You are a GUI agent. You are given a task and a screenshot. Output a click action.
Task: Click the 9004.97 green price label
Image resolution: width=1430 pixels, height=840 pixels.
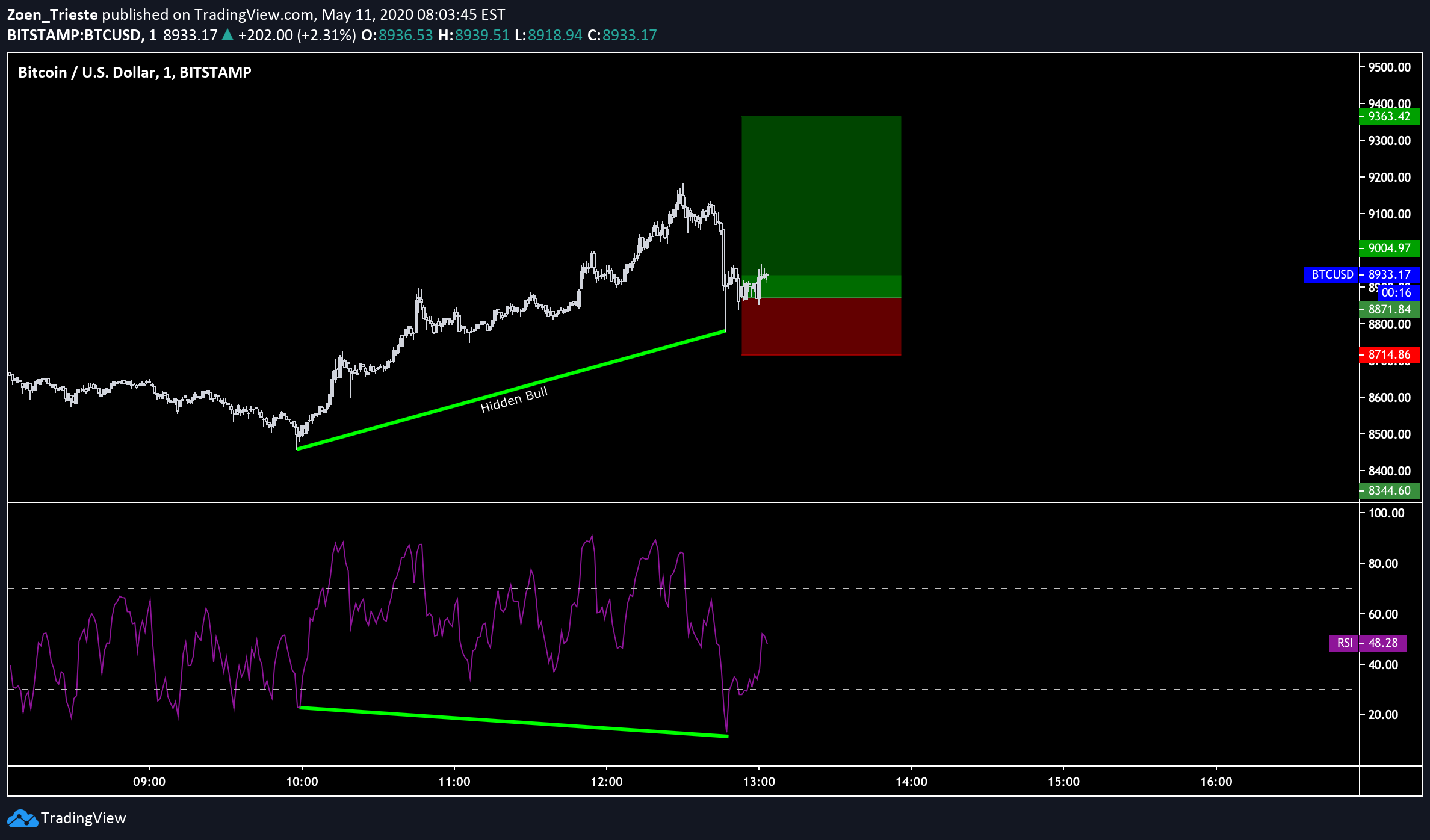1390,248
